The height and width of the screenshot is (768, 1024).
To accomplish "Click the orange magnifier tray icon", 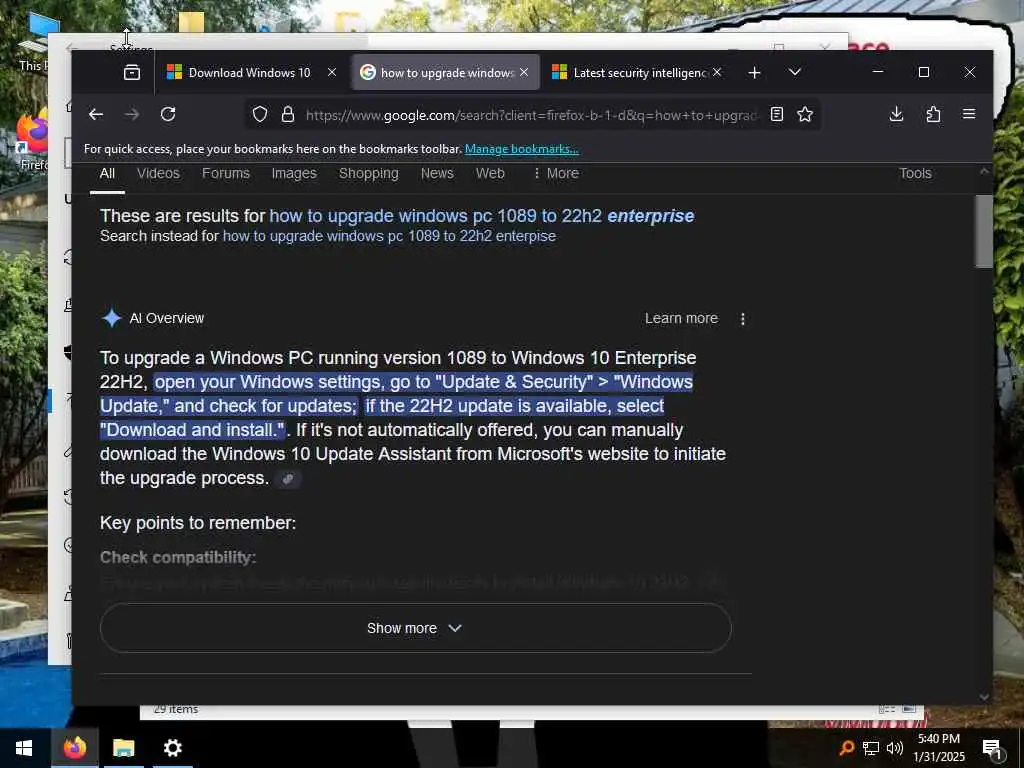I will point(846,748).
